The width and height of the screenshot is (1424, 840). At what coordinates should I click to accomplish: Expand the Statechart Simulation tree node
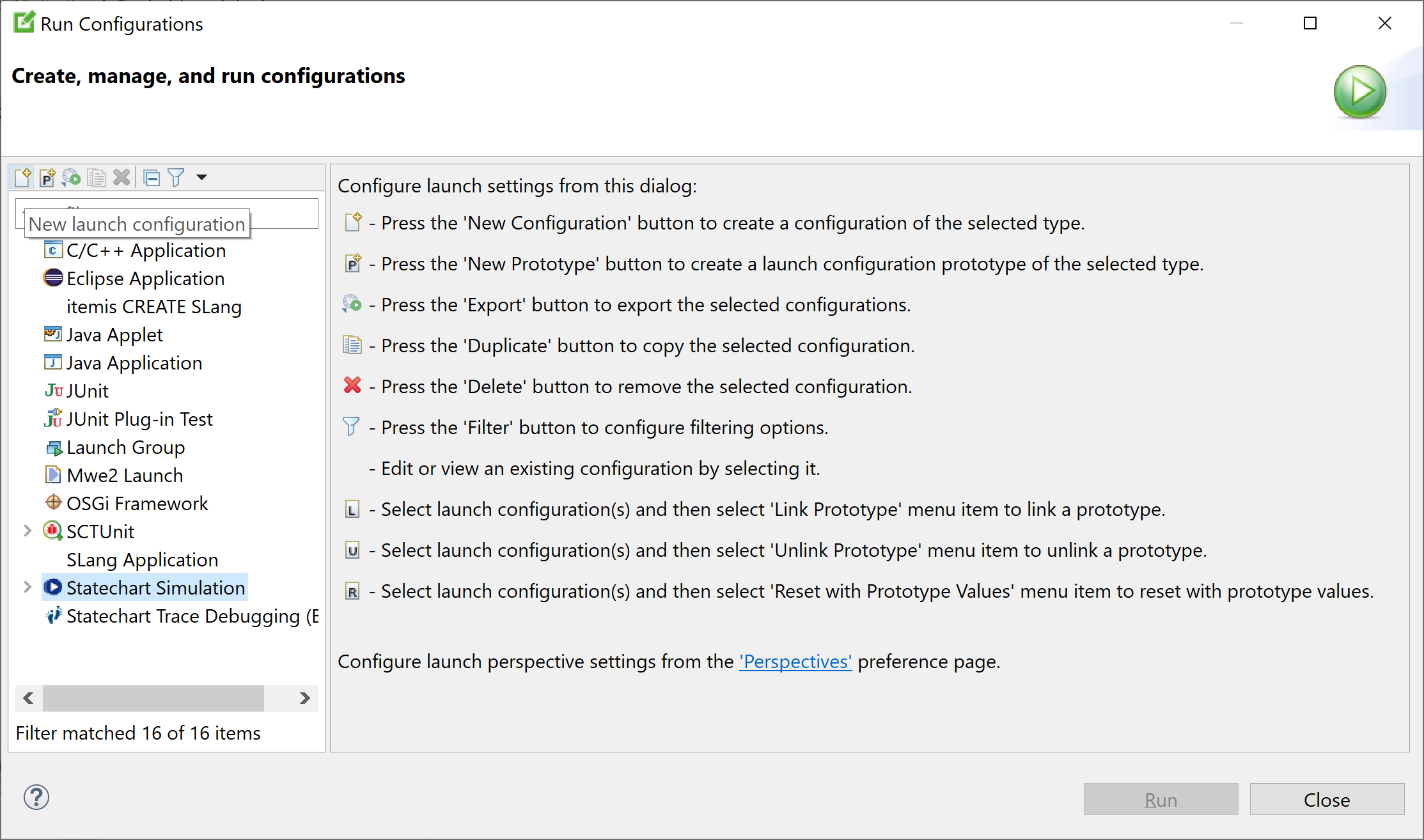27,587
